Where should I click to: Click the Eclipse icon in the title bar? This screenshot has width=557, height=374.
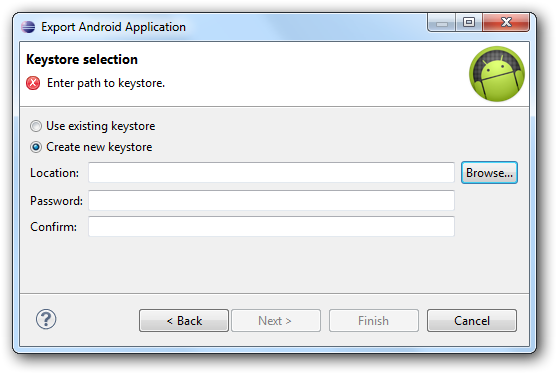28,27
